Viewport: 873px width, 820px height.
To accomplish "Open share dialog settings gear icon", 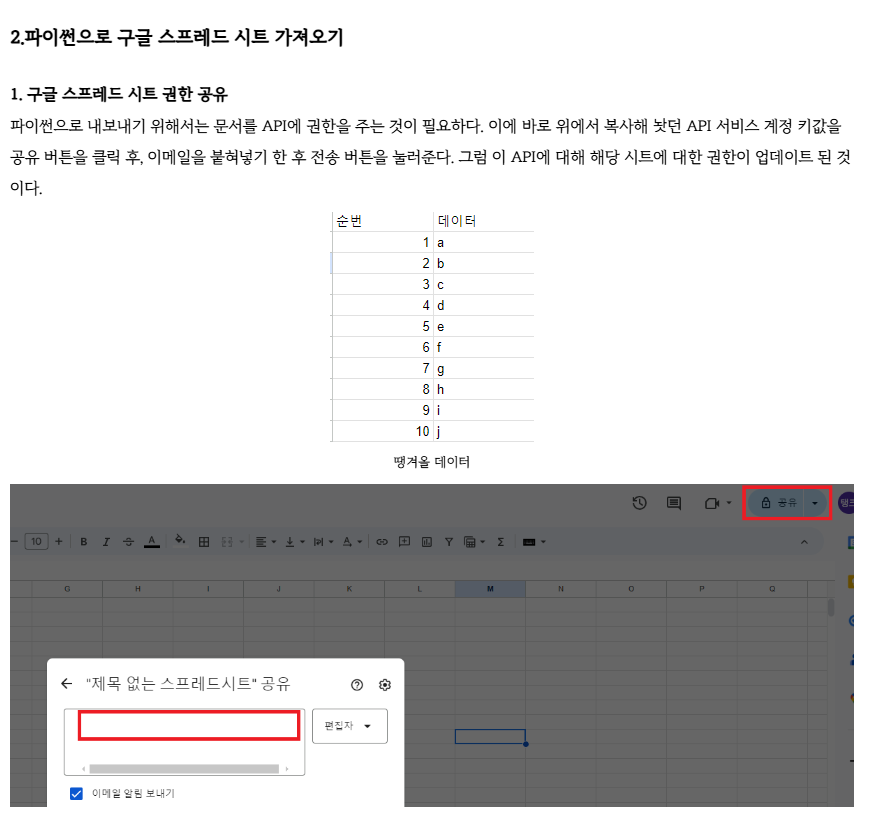I will [x=384, y=685].
